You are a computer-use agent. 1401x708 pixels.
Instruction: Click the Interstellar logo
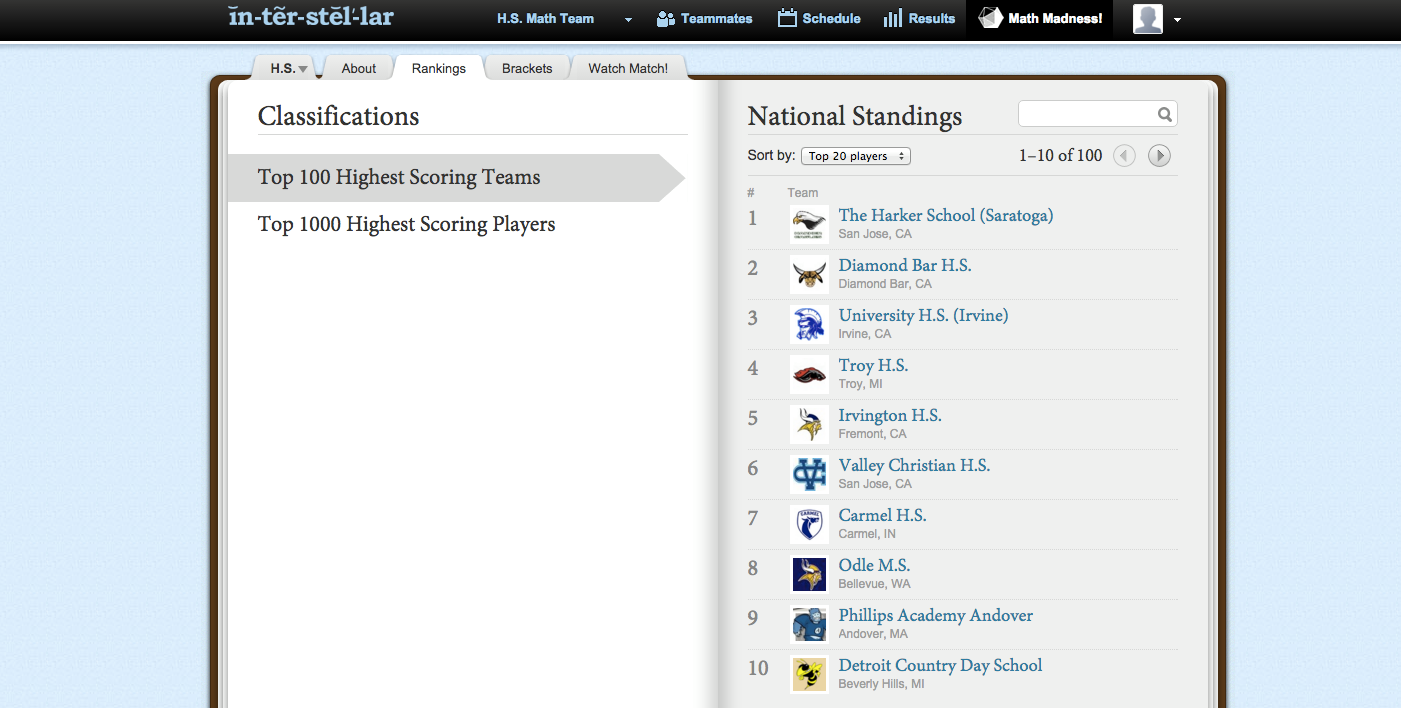[x=311, y=17]
